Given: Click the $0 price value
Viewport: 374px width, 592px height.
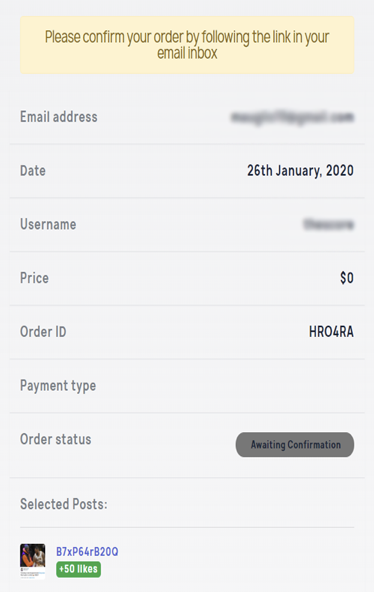Looking at the screenshot, I should coord(346,278).
